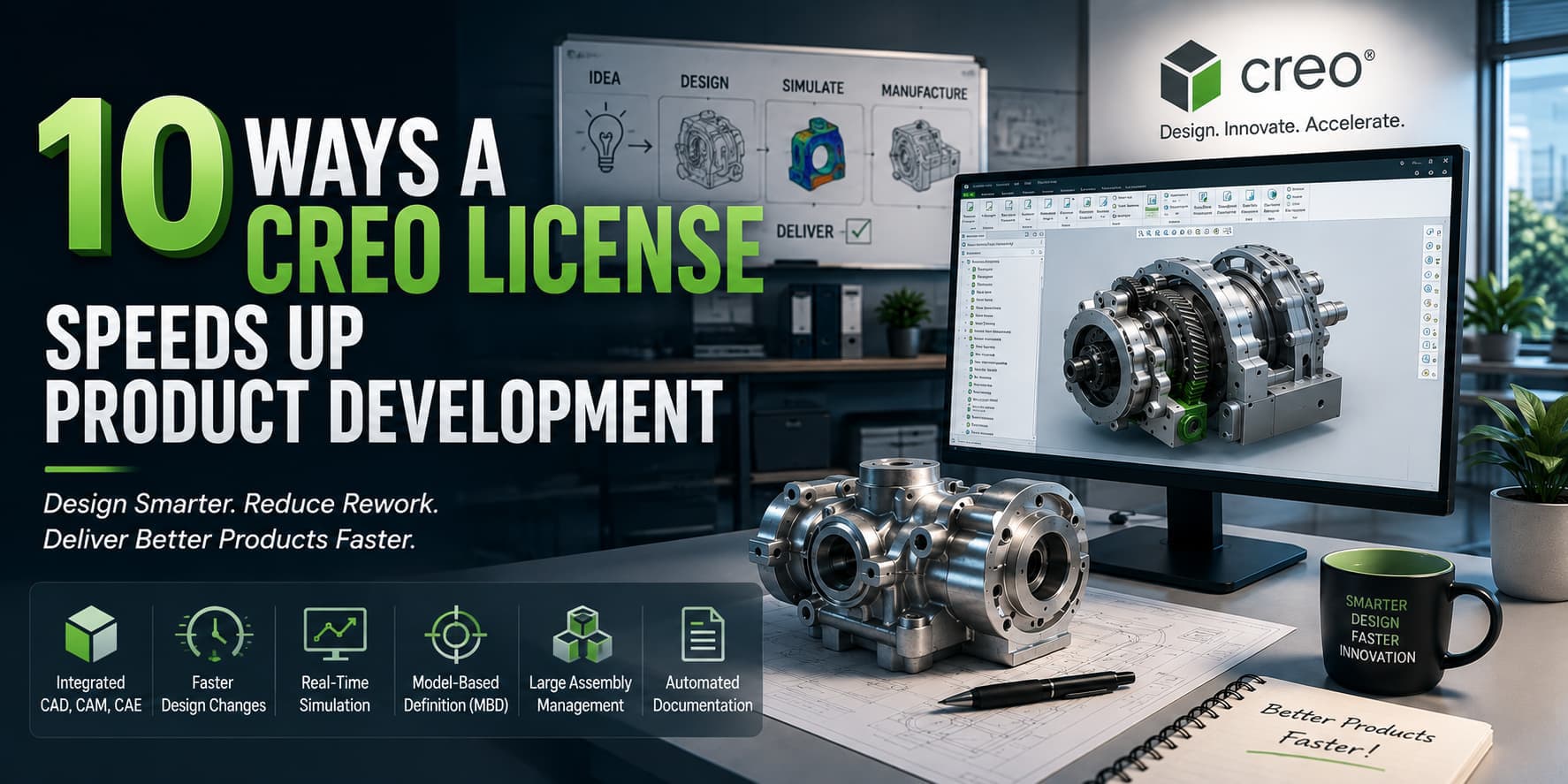Viewport: 1568px width, 784px height.
Task: Click the "DELIVER" word on the whiteboard
Action: point(805,232)
